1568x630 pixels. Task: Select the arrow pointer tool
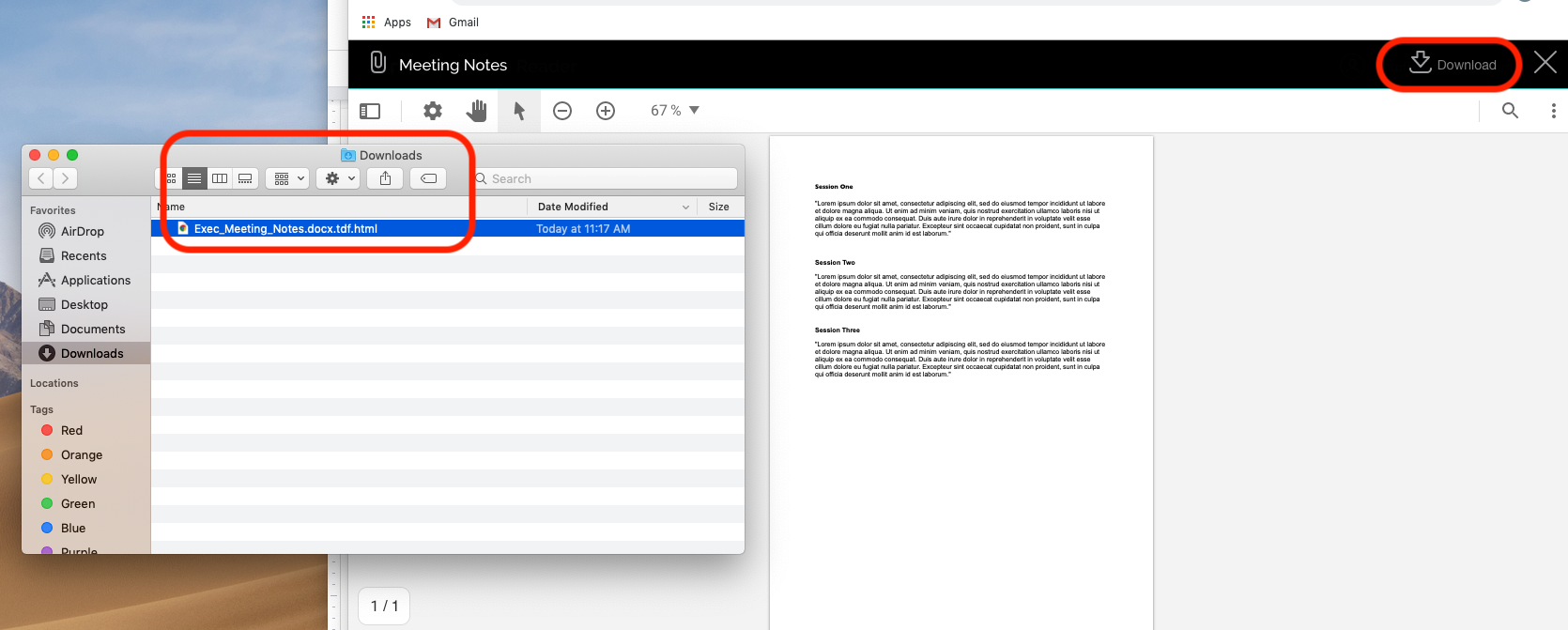tap(519, 111)
